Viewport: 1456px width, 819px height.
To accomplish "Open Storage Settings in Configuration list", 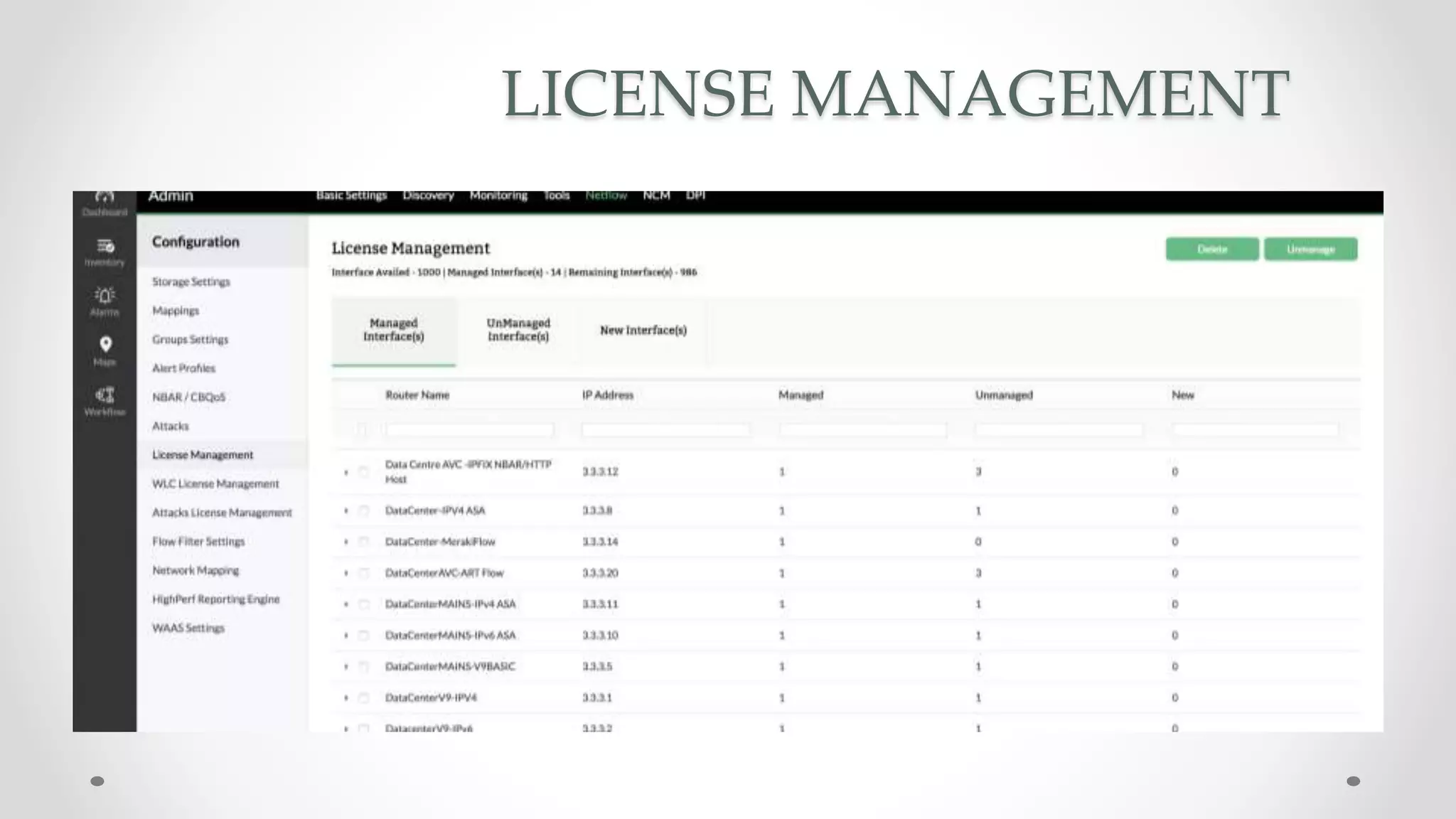I will pyautogui.click(x=191, y=282).
